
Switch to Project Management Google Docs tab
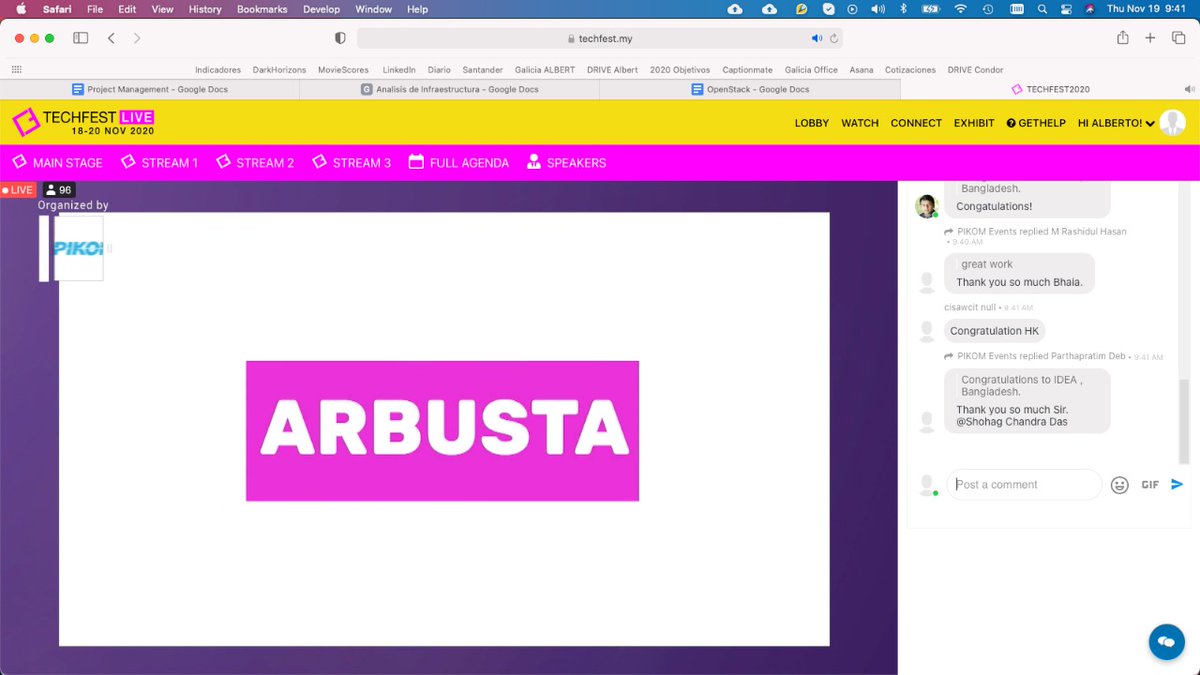coord(150,89)
